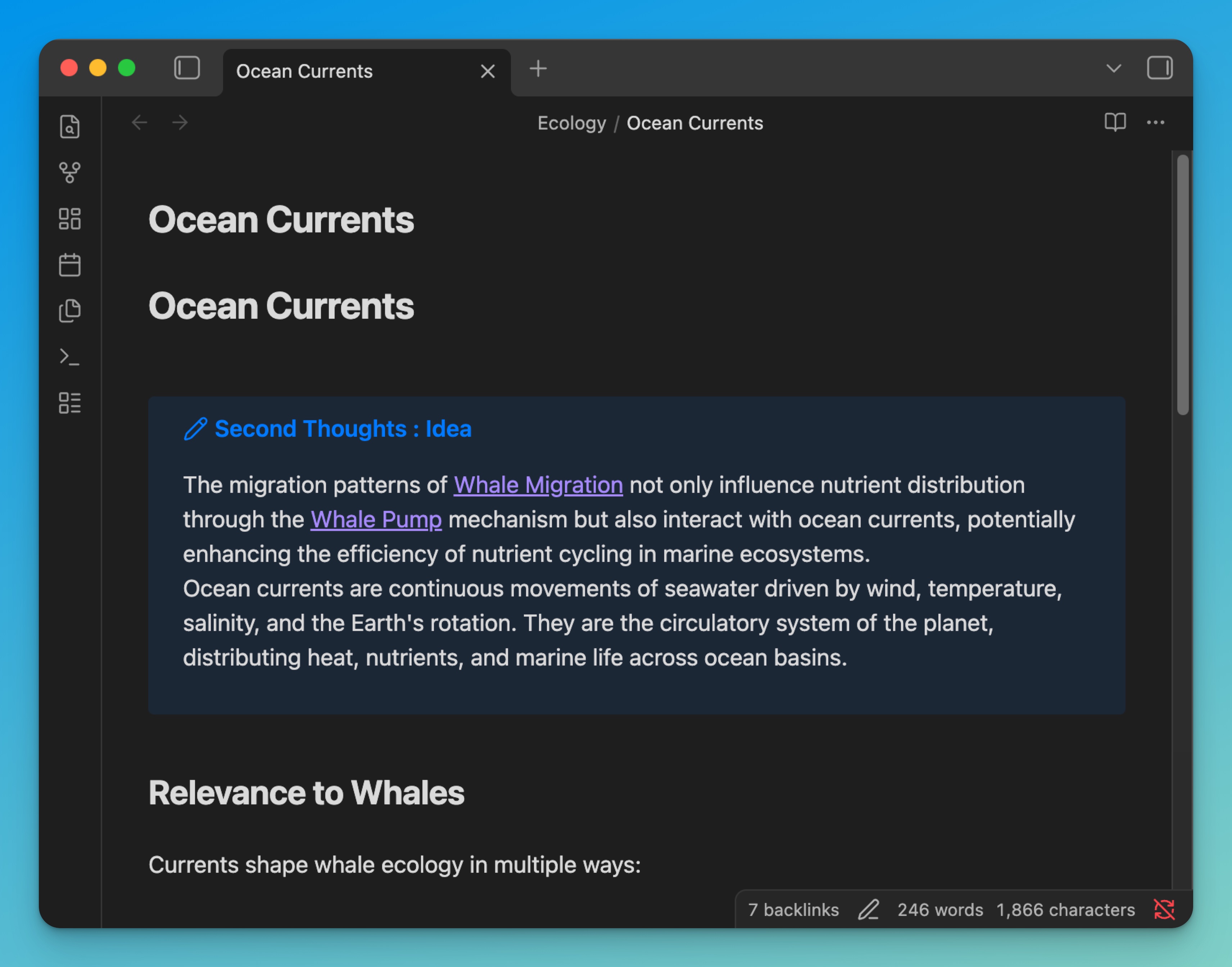Open the quick switcher file-search icon
The image size is (1232, 967).
[x=70, y=126]
